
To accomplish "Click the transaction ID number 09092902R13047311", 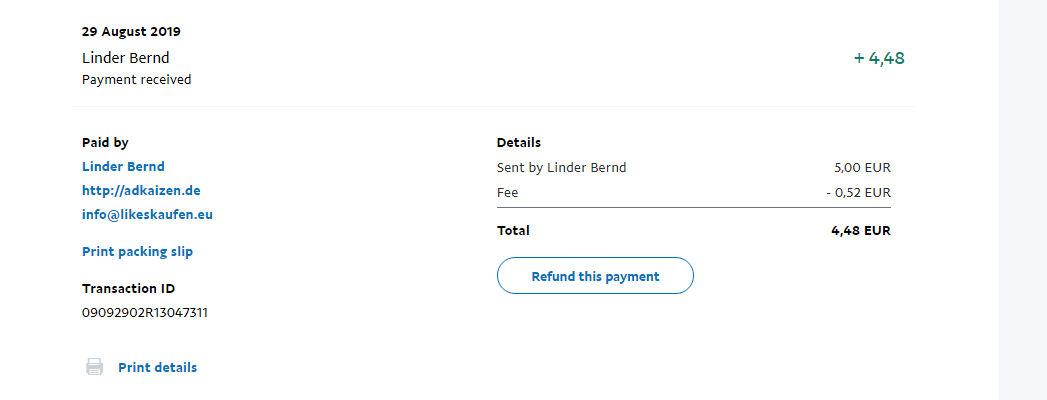I will coord(145,312).
